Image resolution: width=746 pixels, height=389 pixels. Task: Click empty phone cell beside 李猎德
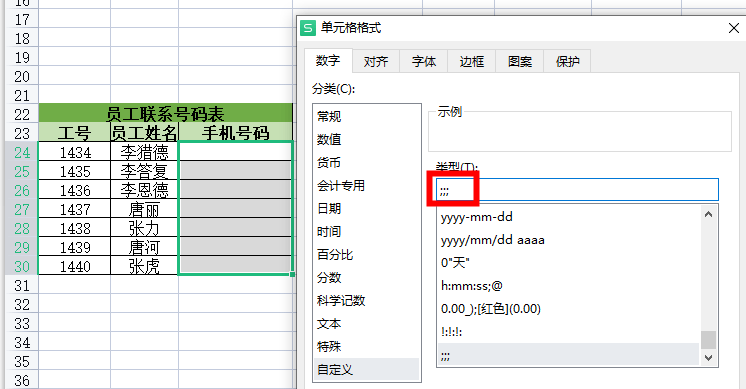tap(236, 152)
